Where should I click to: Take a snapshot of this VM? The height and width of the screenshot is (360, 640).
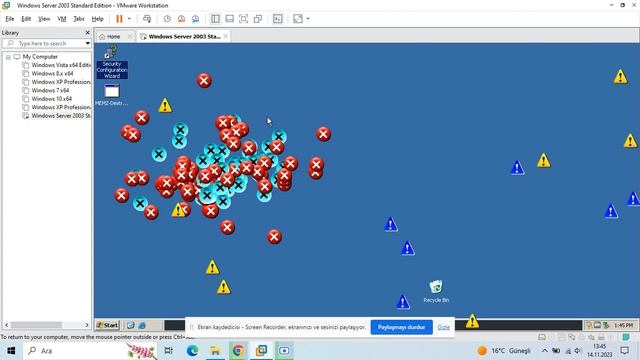(167, 19)
